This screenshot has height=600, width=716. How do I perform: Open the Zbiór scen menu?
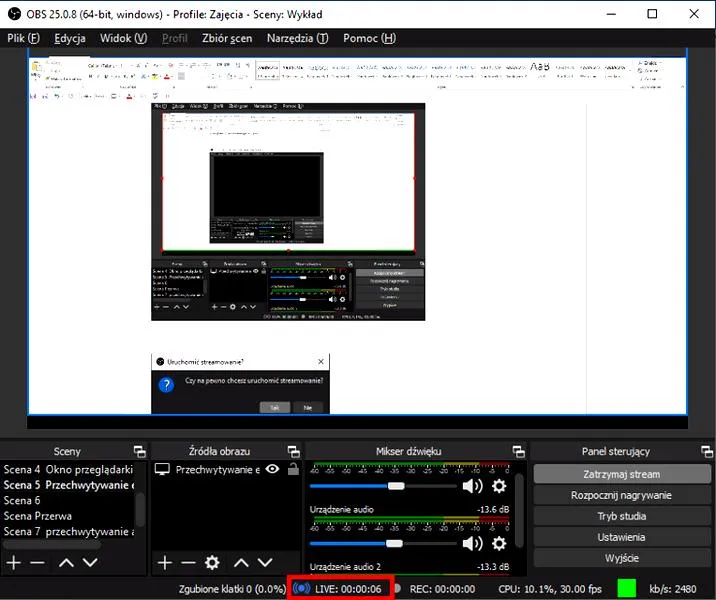tap(227, 38)
